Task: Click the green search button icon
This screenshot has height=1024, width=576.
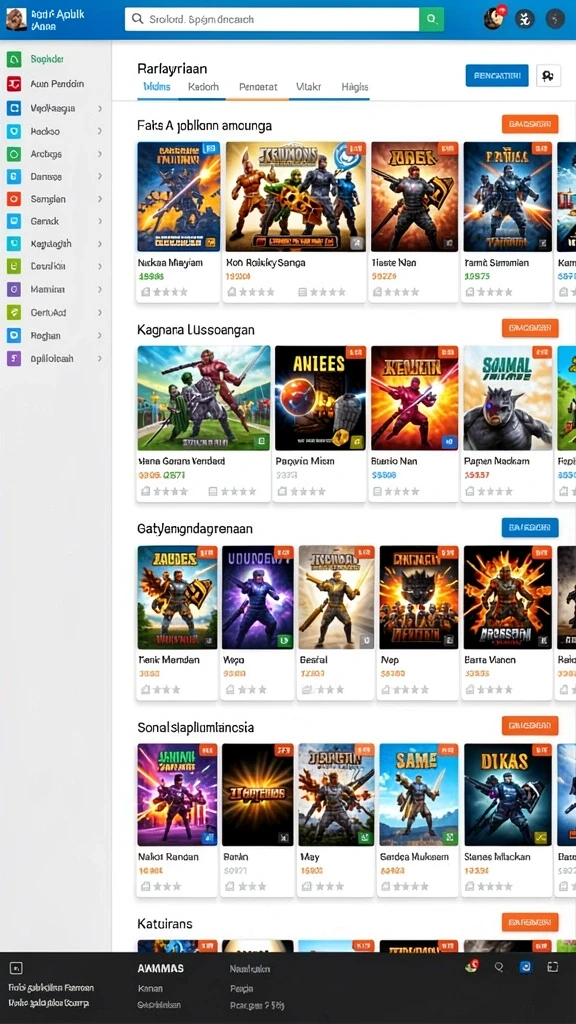Action: [x=431, y=19]
